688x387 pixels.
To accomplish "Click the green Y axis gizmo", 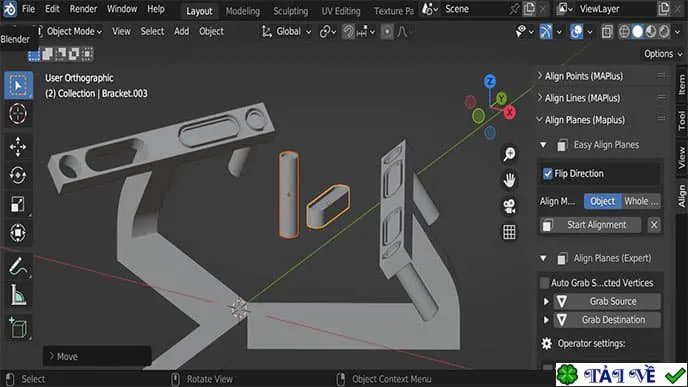I will tap(501, 98).
